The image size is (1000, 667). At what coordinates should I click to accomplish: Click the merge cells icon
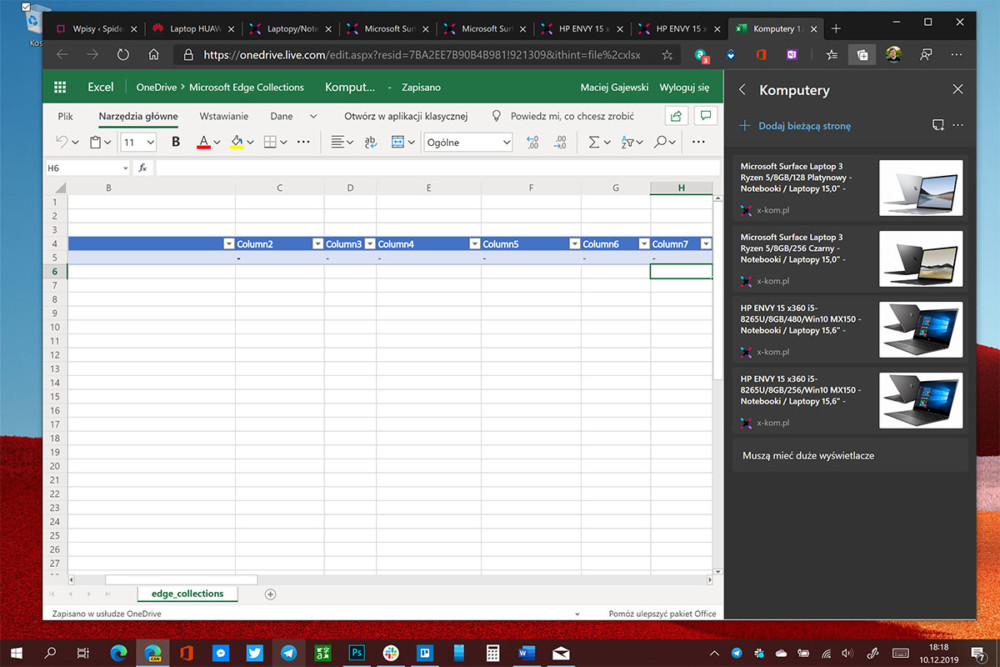tap(397, 142)
